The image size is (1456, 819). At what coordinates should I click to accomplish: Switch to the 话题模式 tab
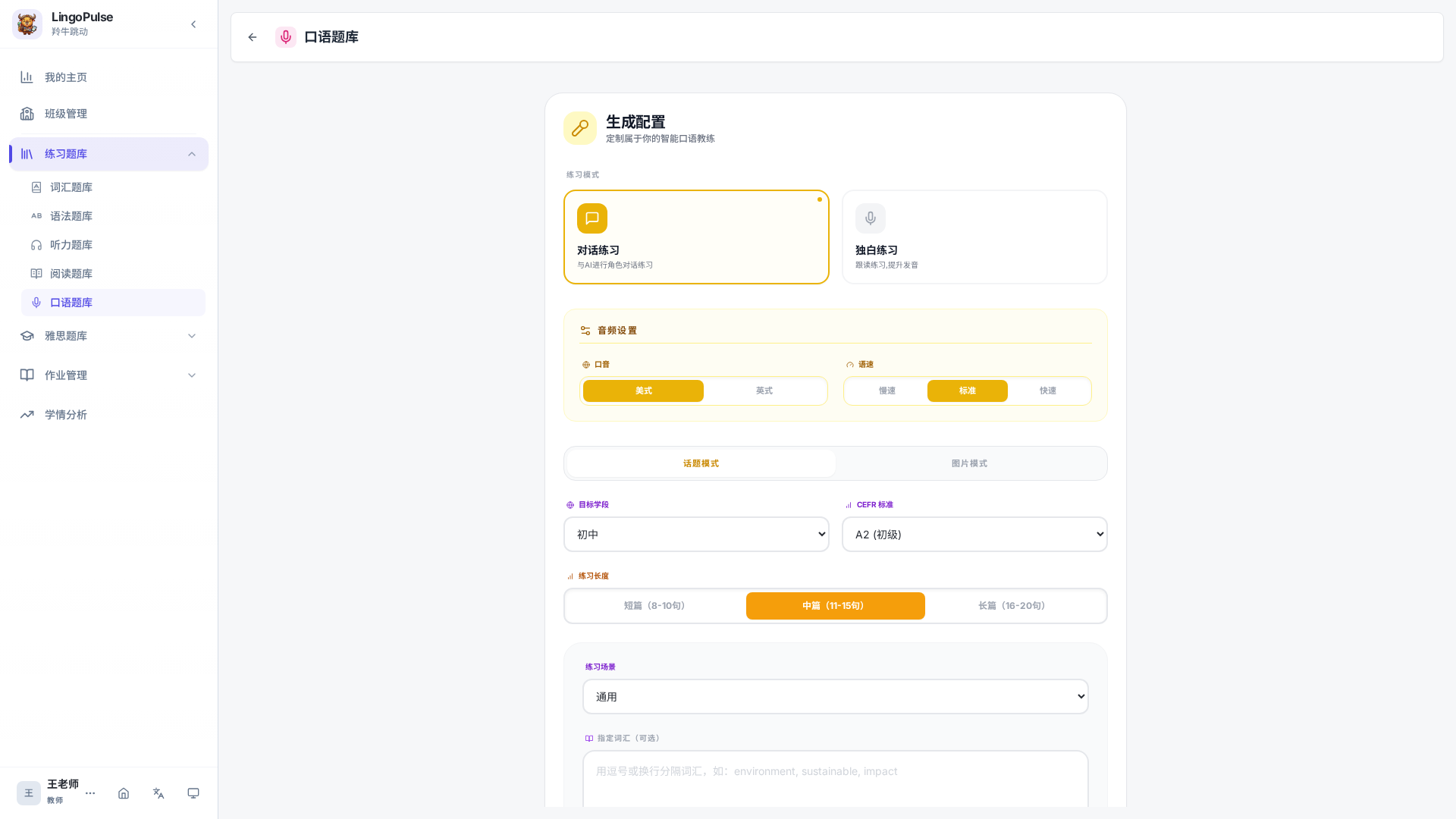(x=701, y=463)
